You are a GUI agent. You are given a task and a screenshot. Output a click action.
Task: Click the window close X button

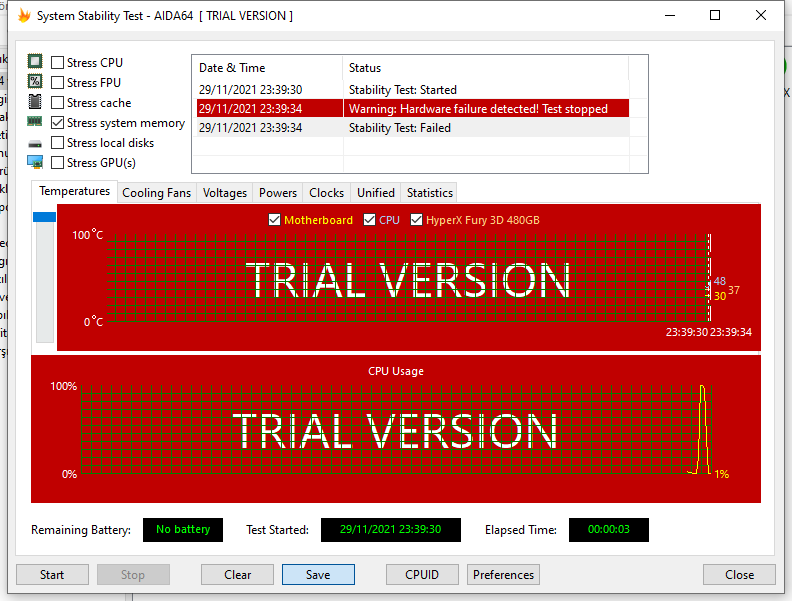(x=761, y=16)
